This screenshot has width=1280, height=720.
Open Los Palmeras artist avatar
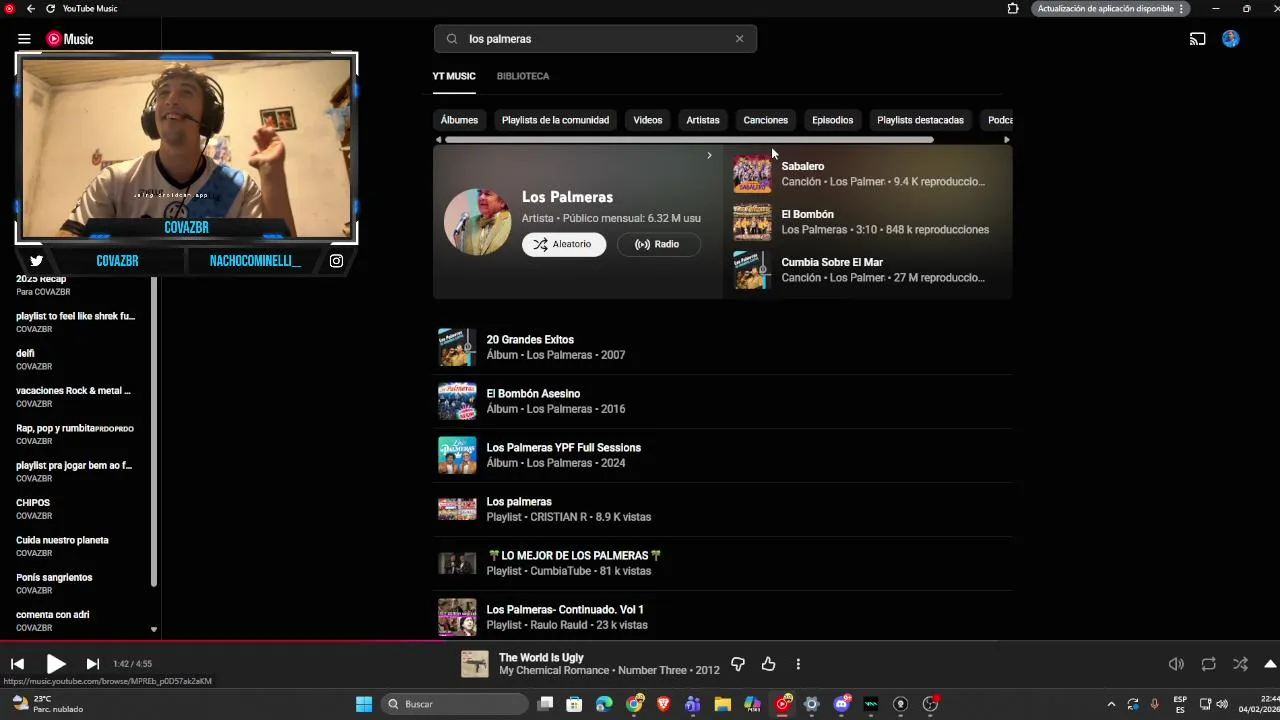[477, 221]
